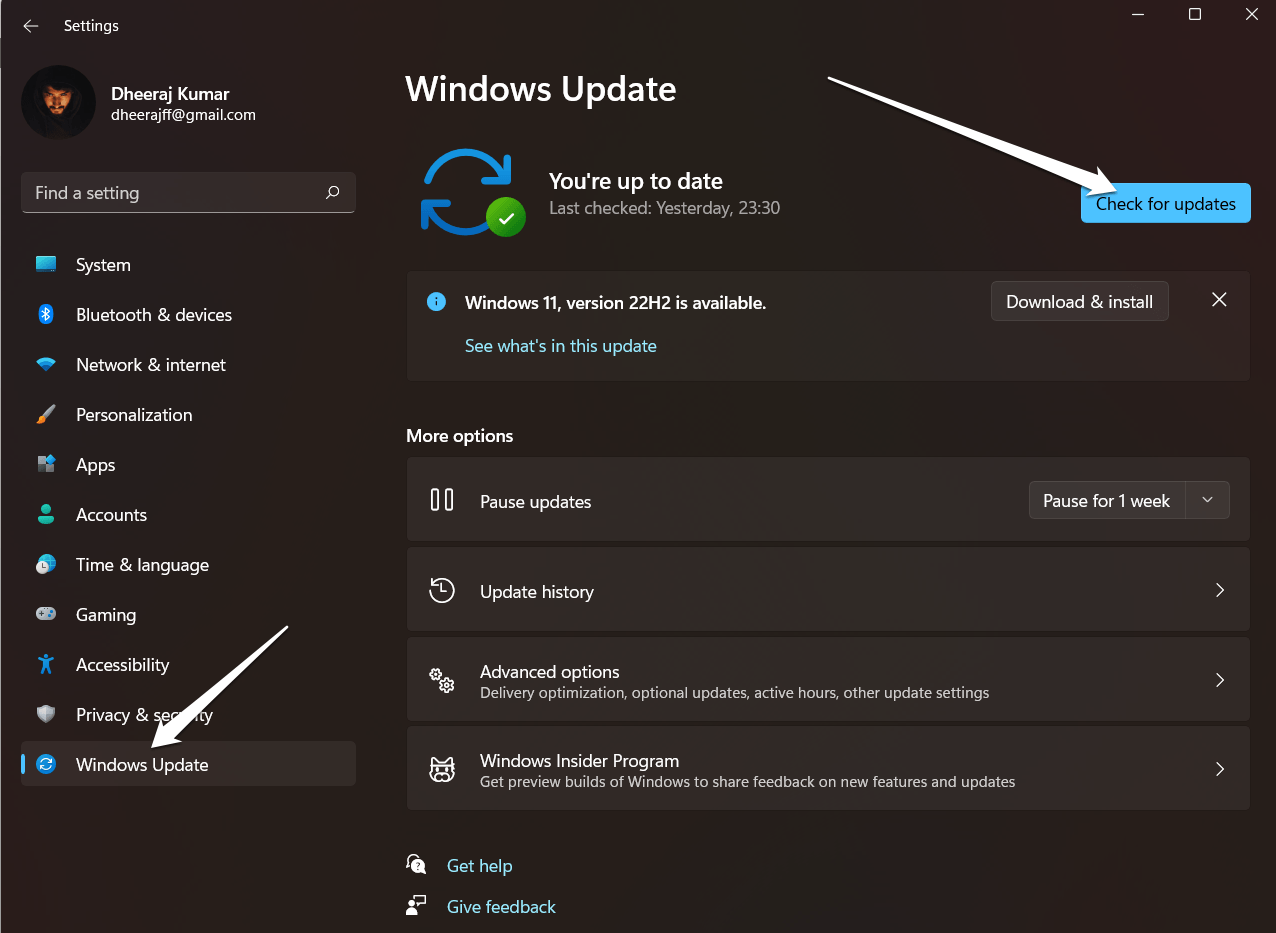Image resolution: width=1276 pixels, height=933 pixels.
Task: Click the Get help icon
Action: click(x=415, y=864)
